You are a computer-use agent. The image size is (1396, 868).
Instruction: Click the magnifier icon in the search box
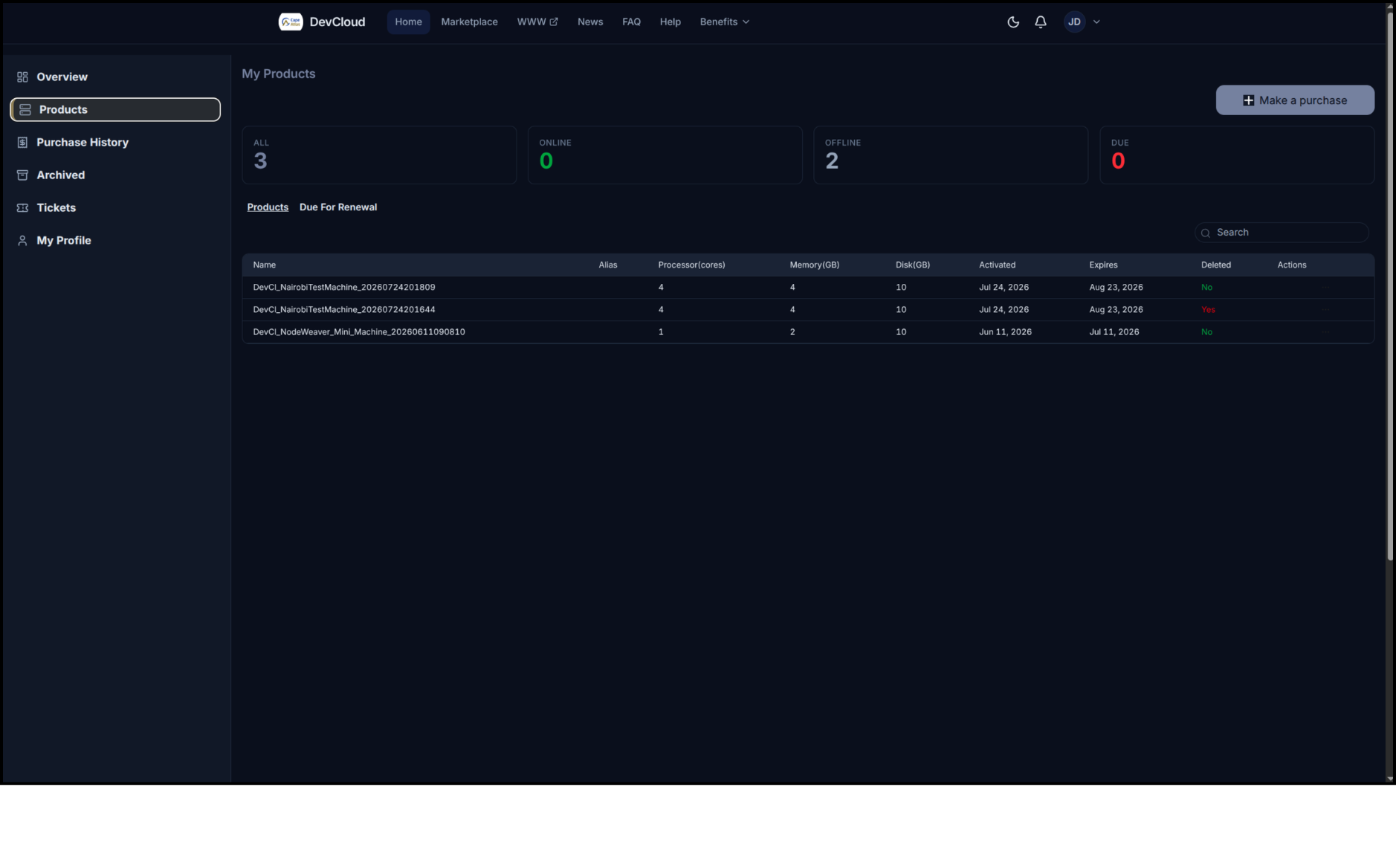pyautogui.click(x=1205, y=233)
